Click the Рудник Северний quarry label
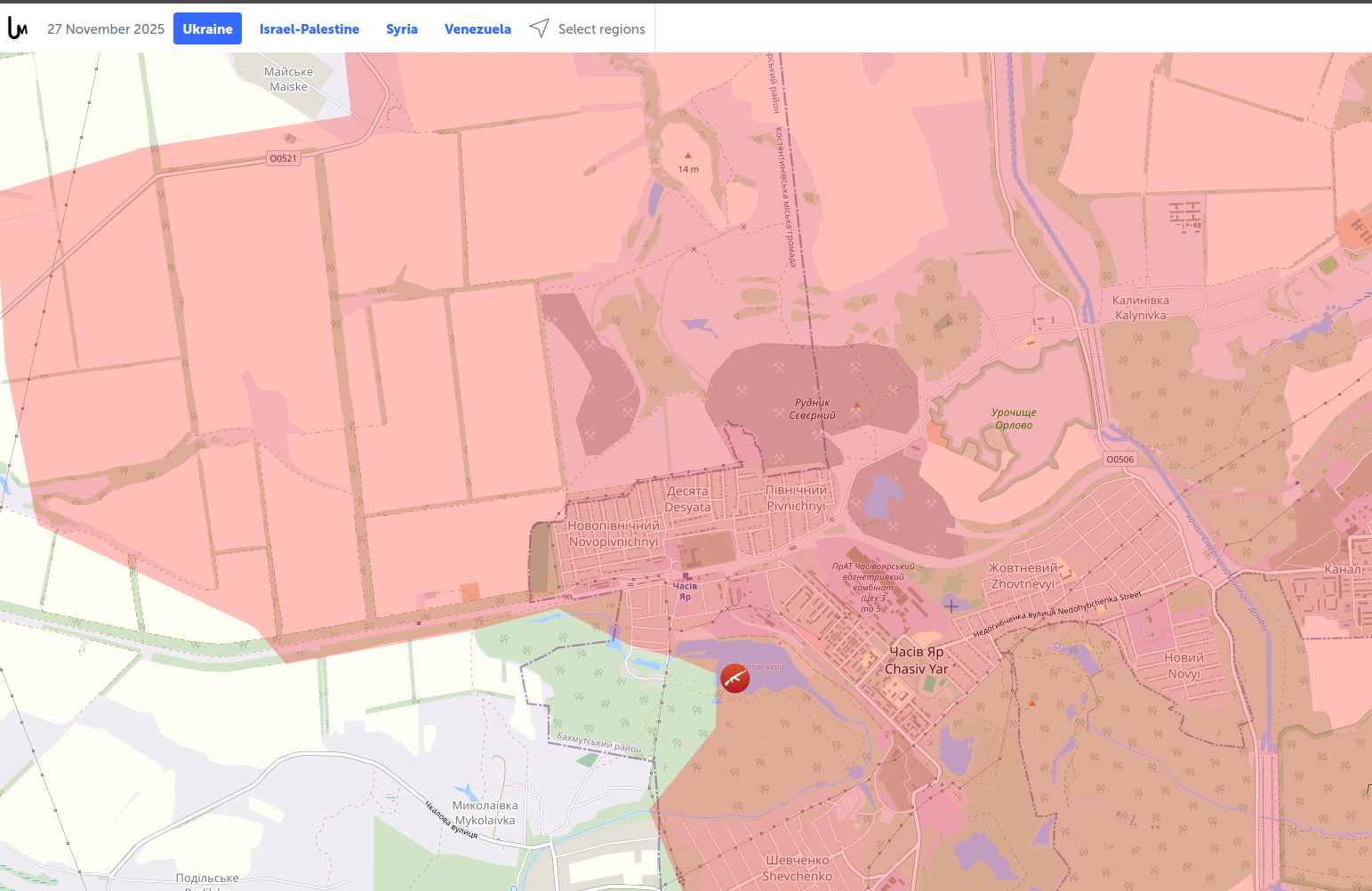 tap(813, 409)
